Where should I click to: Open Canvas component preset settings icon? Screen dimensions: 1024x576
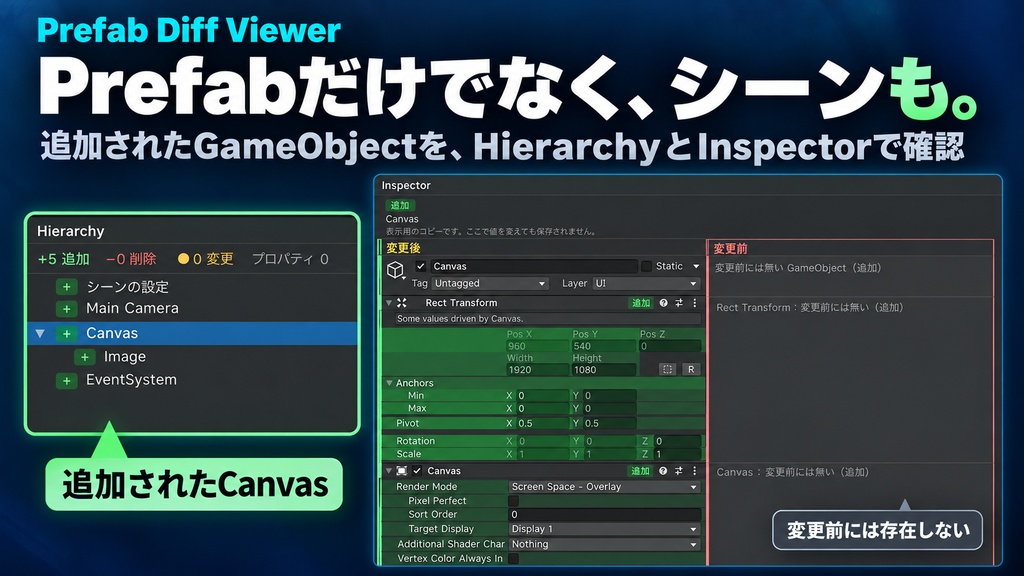679,471
